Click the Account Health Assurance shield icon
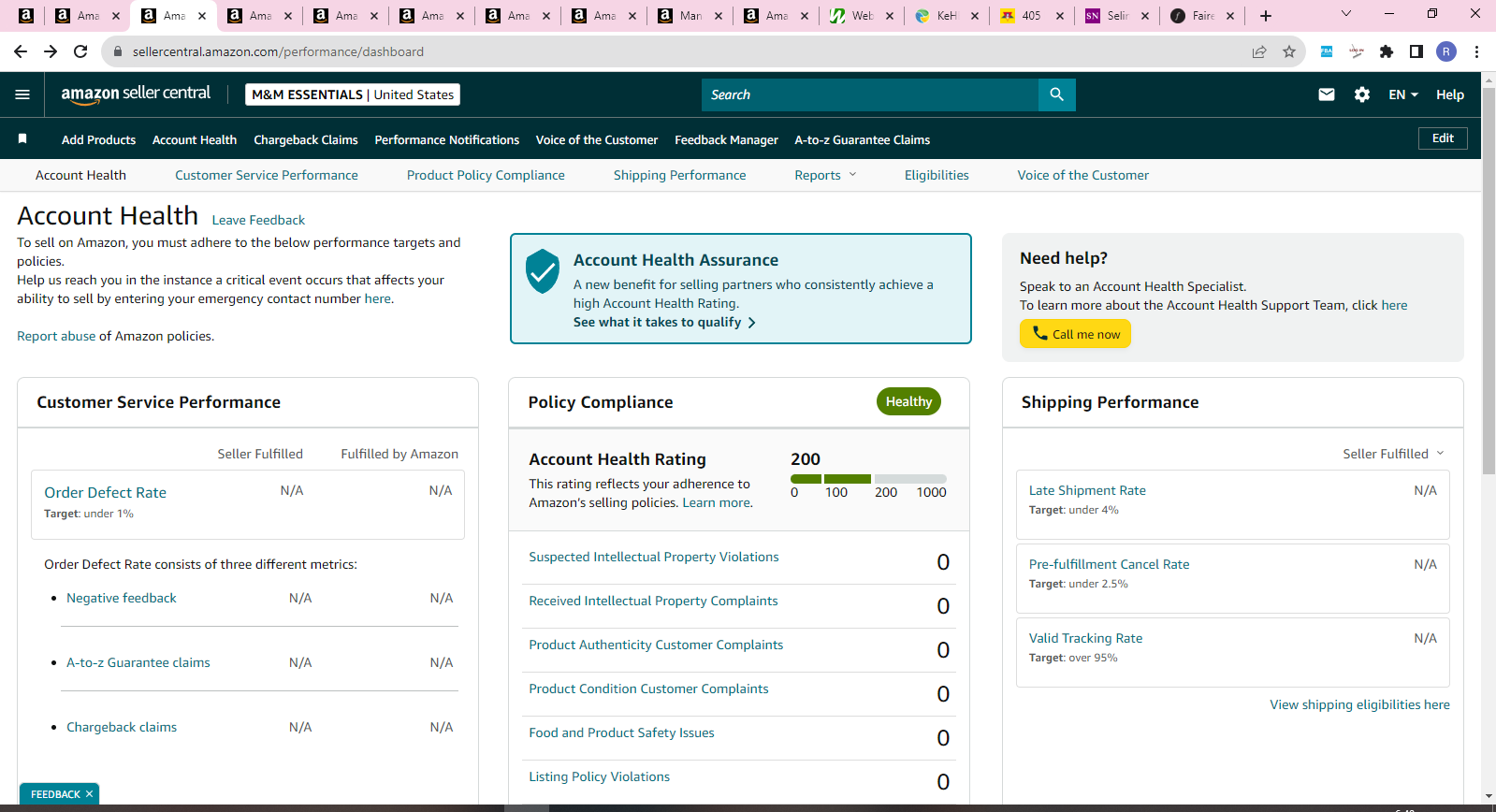The height and width of the screenshot is (812, 1496). pos(543,270)
